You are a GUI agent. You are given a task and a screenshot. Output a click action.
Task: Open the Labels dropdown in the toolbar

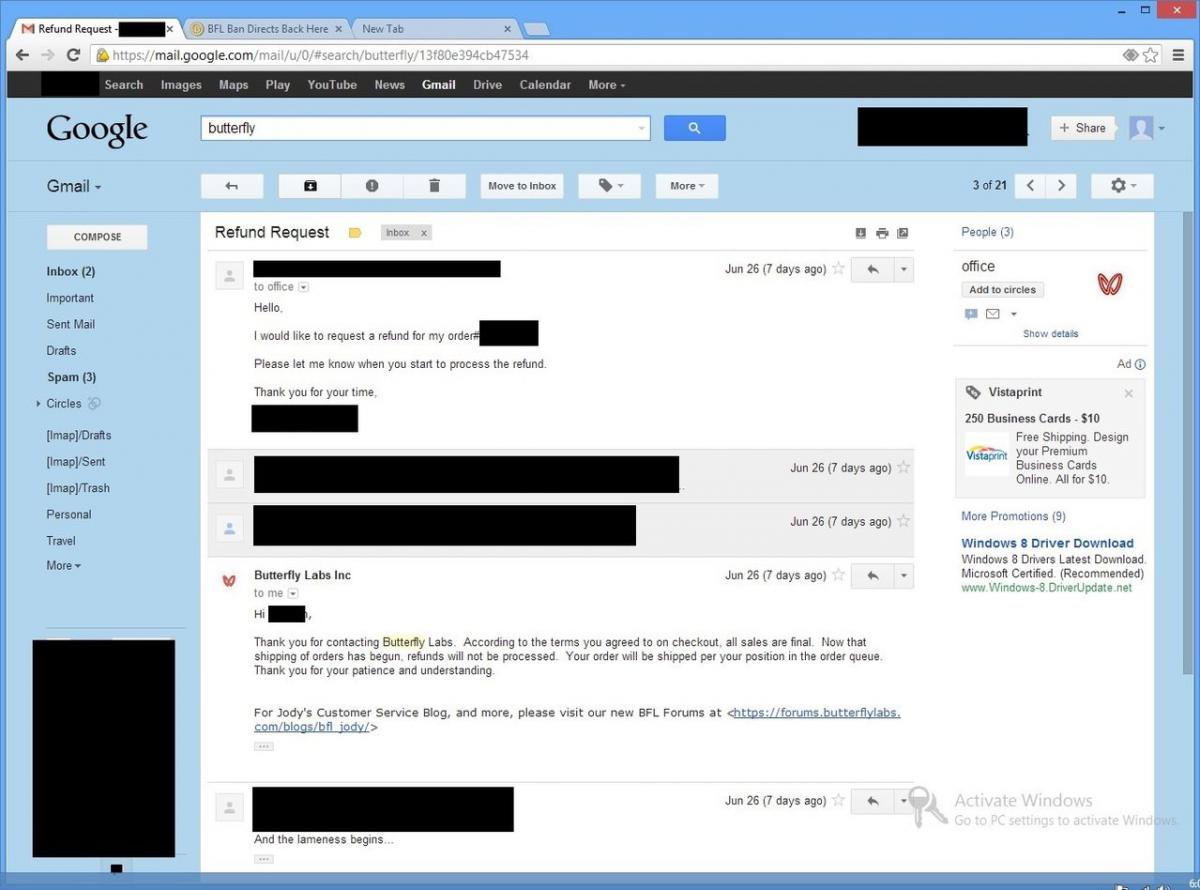[607, 186]
